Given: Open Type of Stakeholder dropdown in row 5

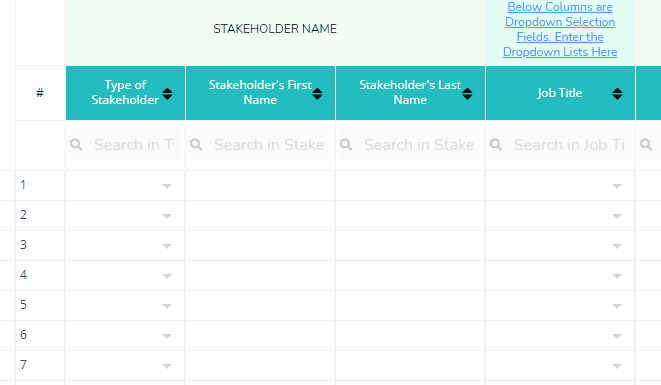Looking at the screenshot, I should pos(167,306).
